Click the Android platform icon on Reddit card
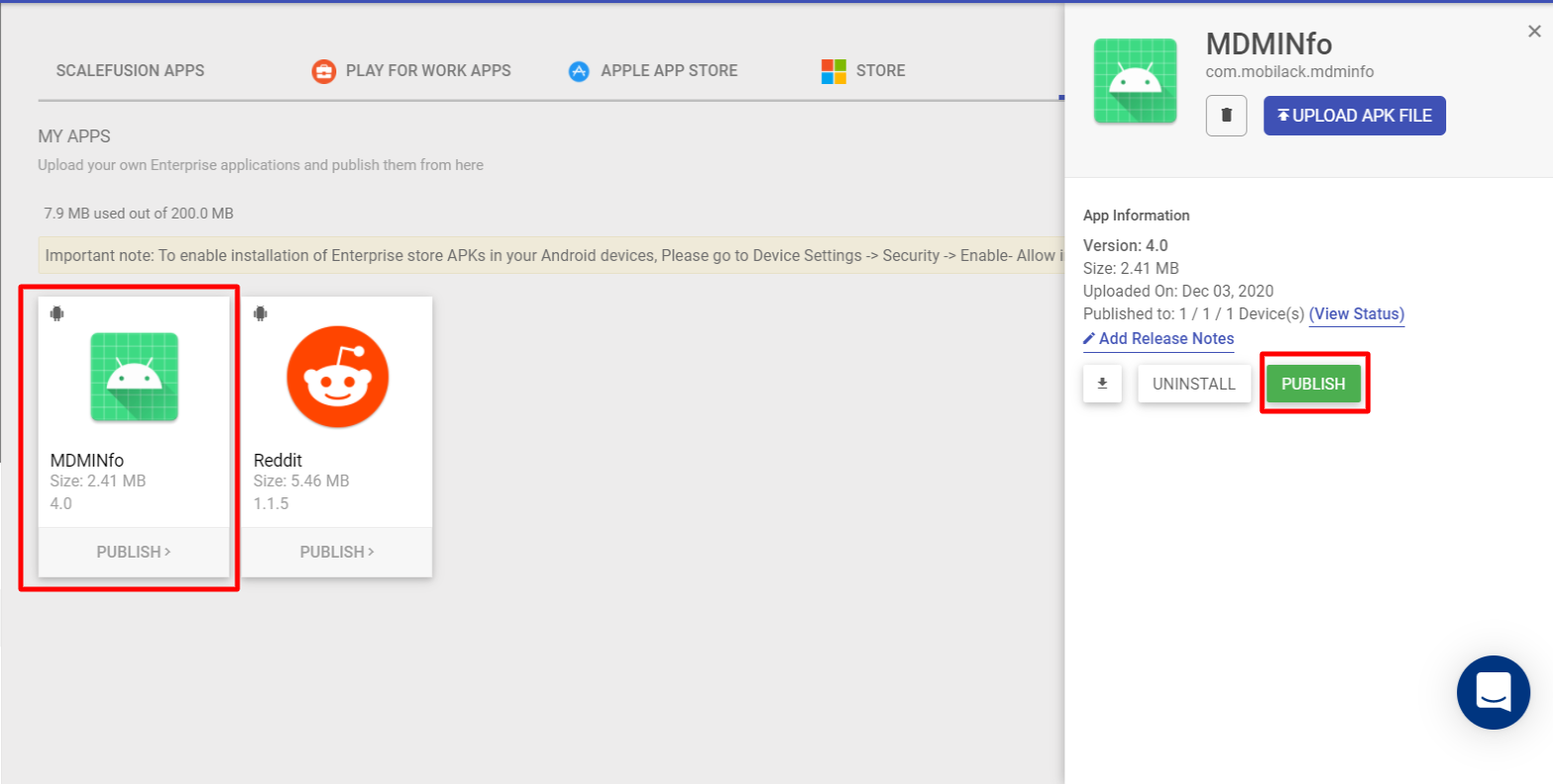 [260, 313]
